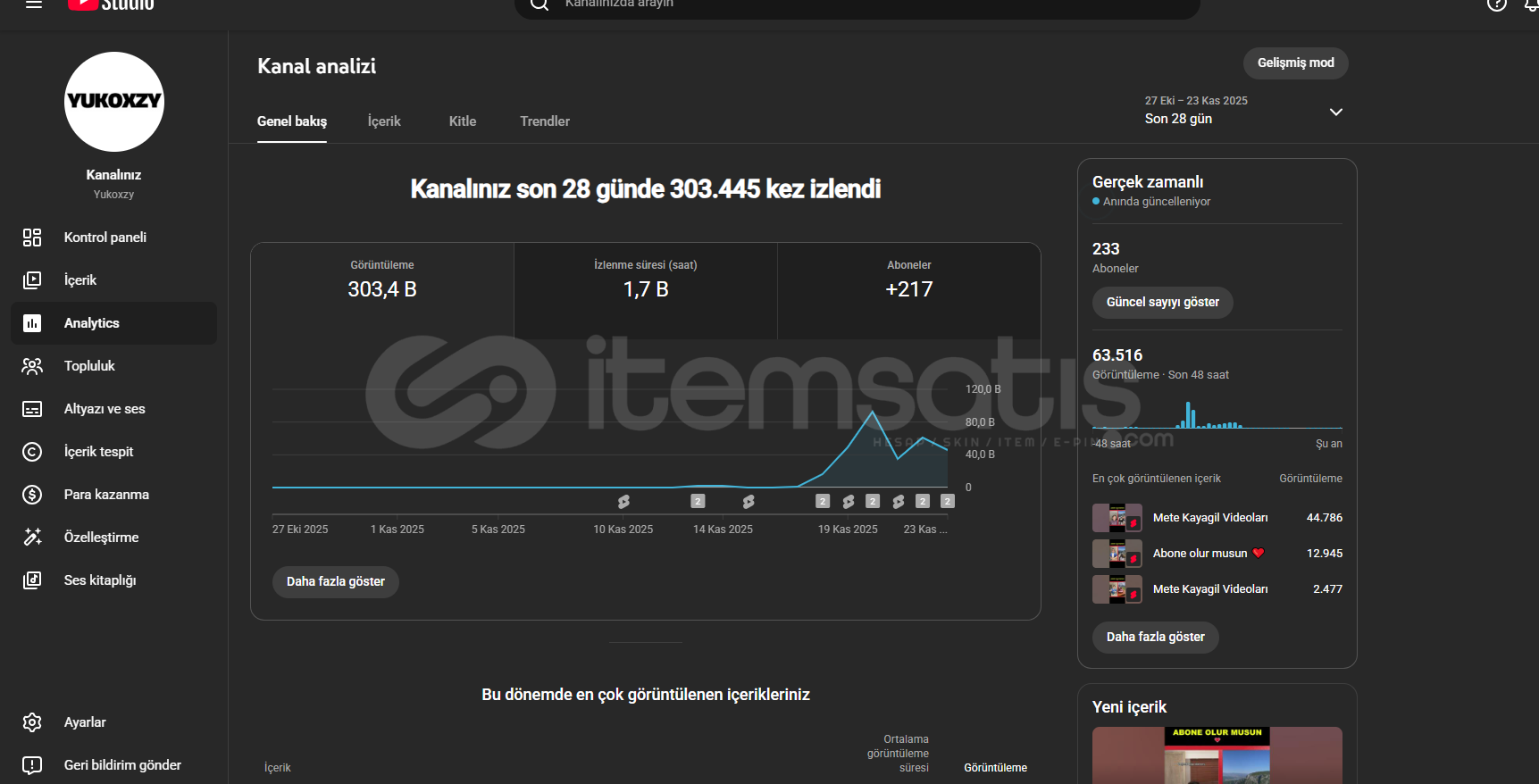Click Daha fazla göster in Gerçek zamanlı
Screen dimensions: 1539x784
1156,638
